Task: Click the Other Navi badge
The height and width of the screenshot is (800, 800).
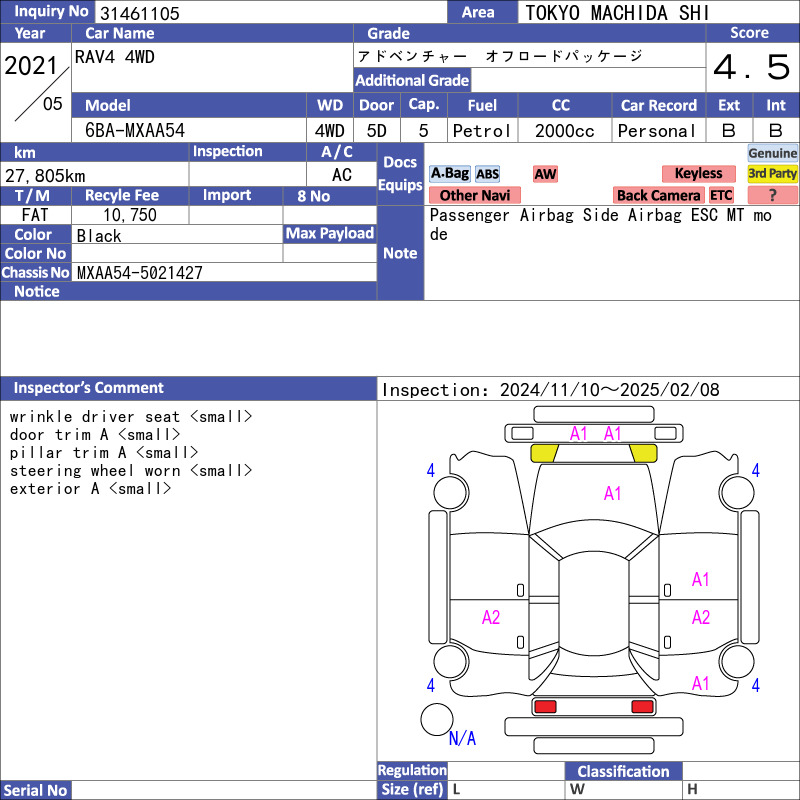Action: click(x=474, y=195)
